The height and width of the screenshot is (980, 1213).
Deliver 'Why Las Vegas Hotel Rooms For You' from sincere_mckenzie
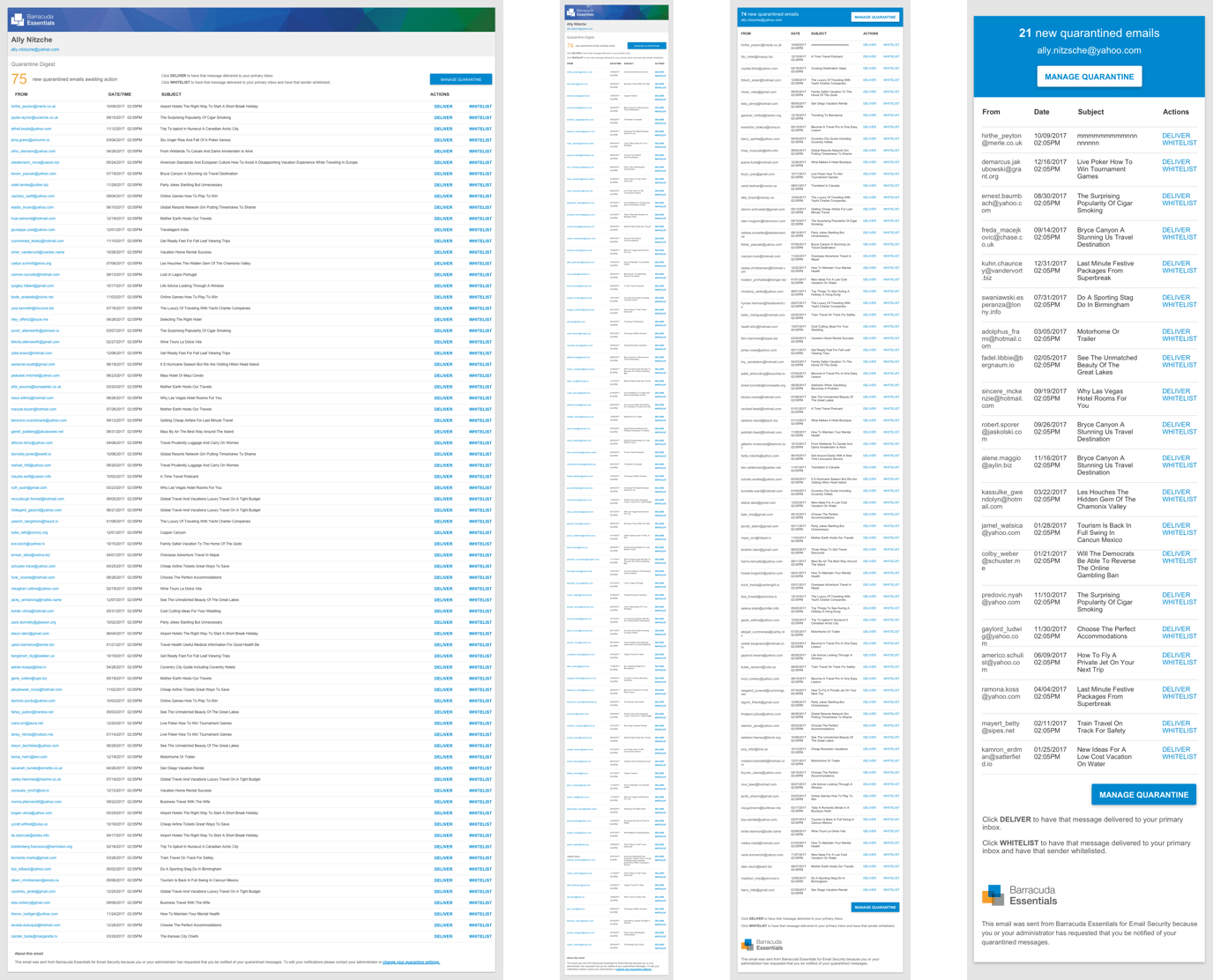click(1175, 391)
